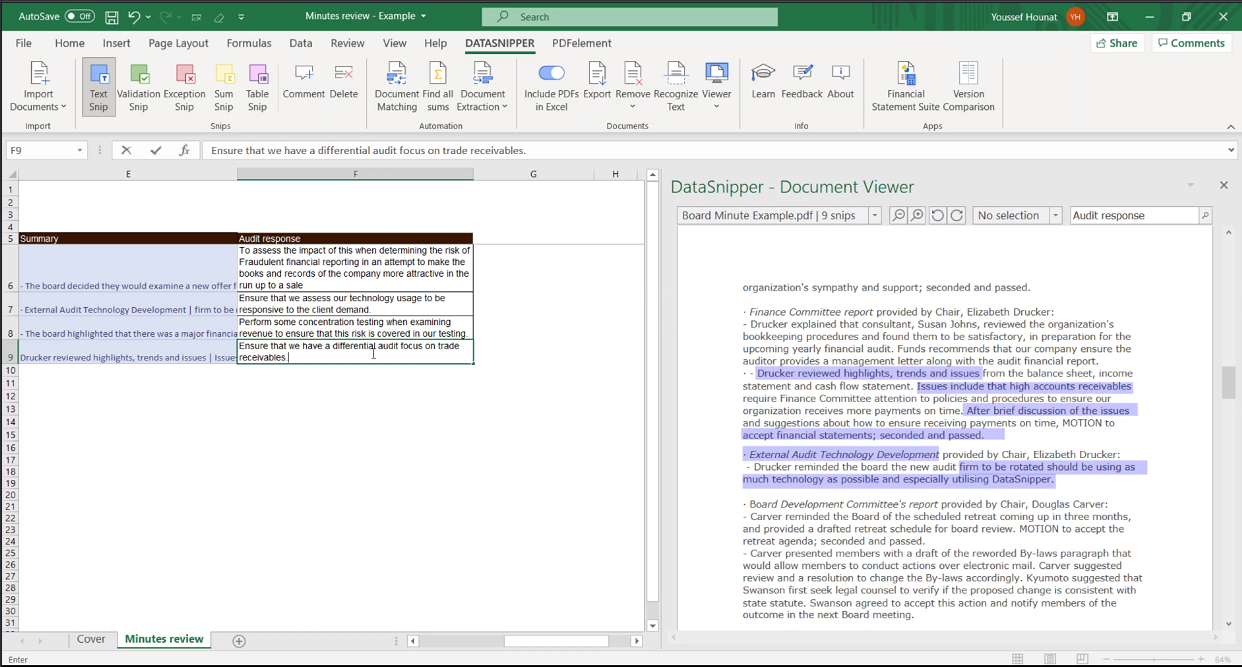Rotate the document clockwise
This screenshot has width=1242, height=667.
pos(957,216)
